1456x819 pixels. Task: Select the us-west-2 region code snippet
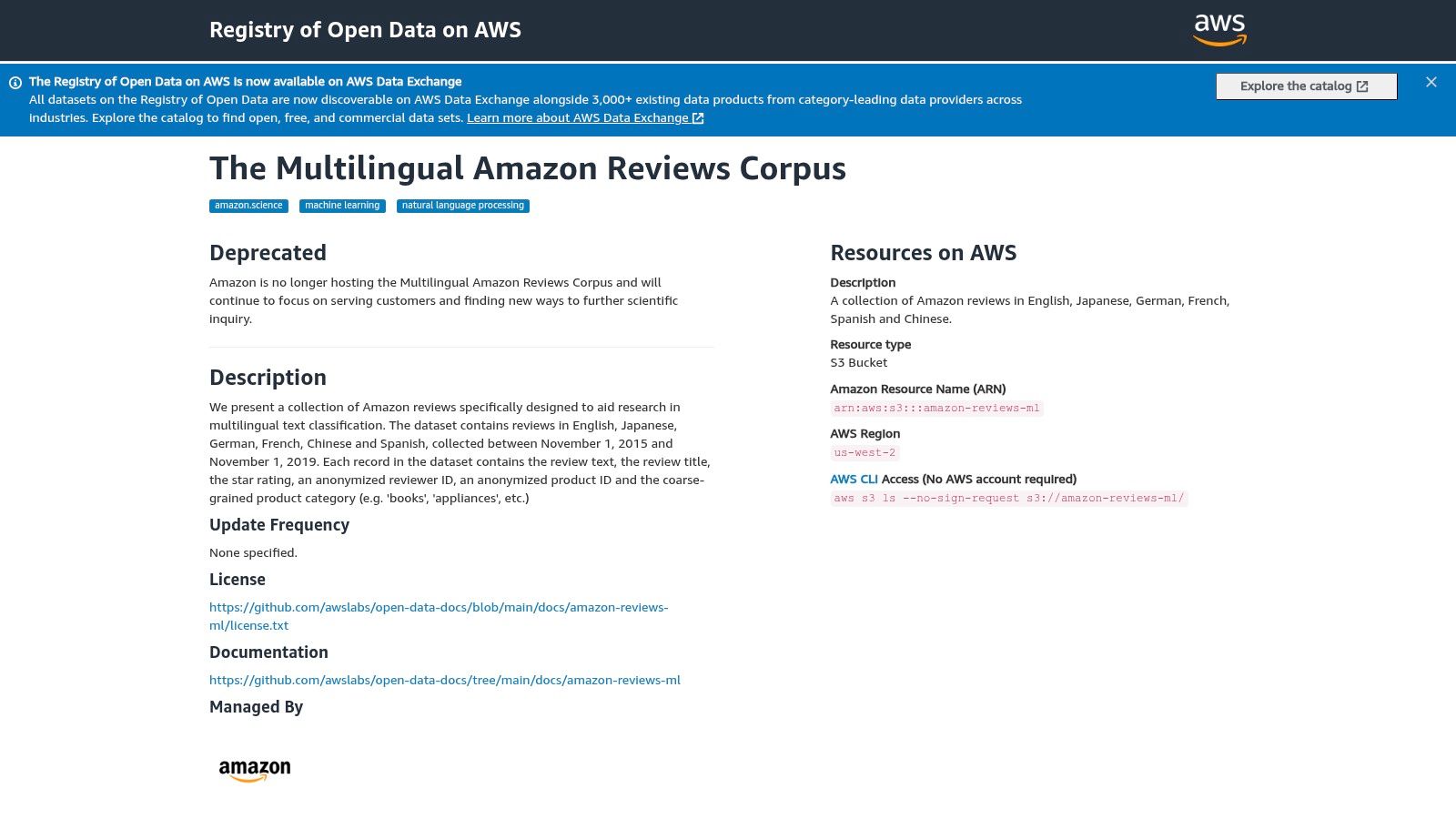(864, 452)
